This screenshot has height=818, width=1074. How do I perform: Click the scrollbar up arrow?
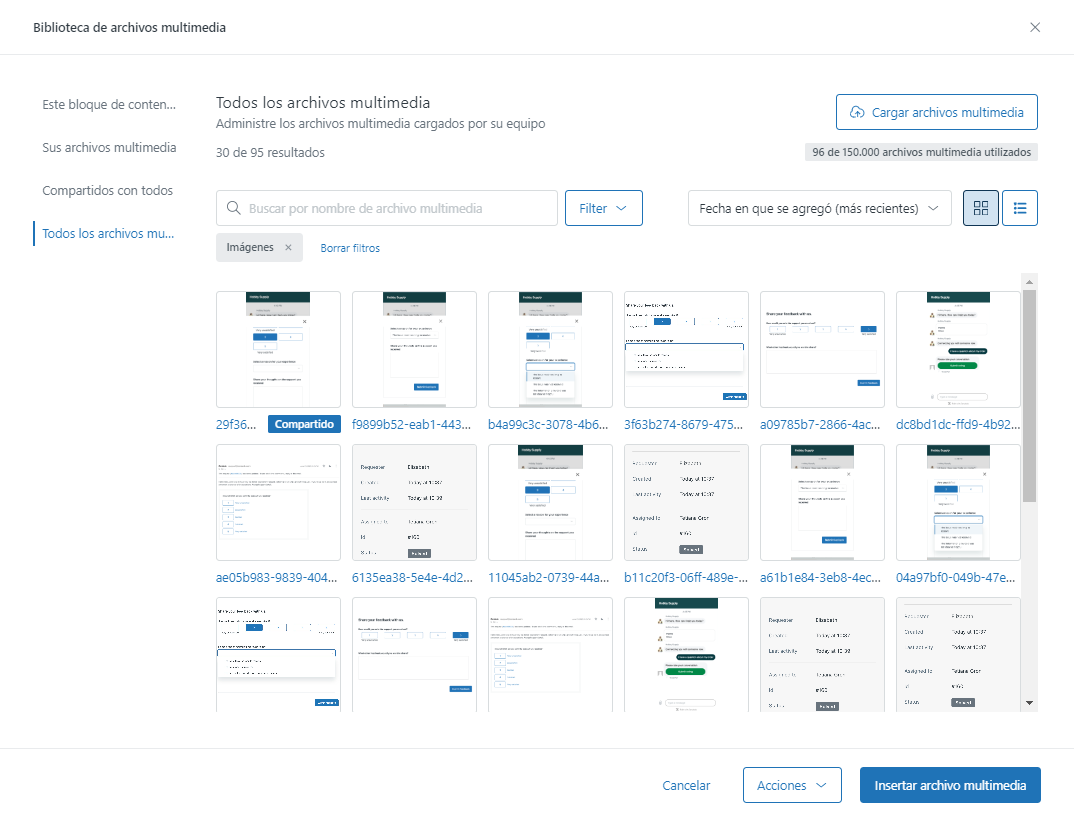click(1029, 282)
